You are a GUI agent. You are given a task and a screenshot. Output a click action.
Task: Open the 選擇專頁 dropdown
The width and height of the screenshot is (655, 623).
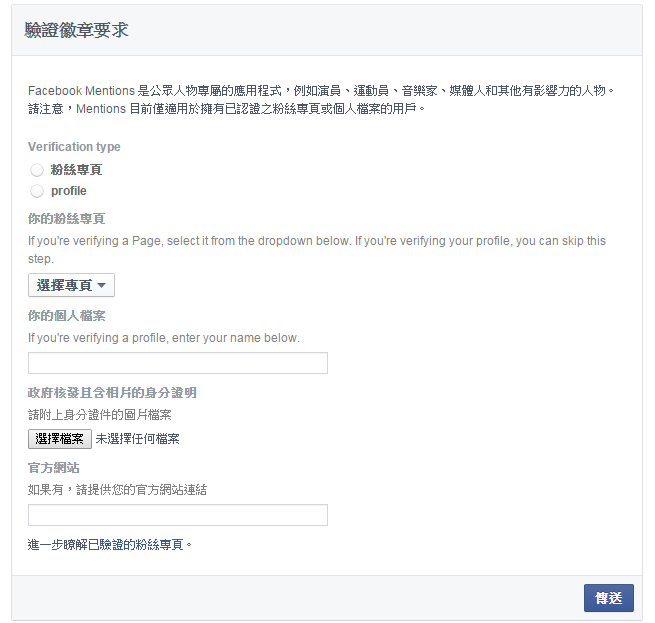click(71, 285)
